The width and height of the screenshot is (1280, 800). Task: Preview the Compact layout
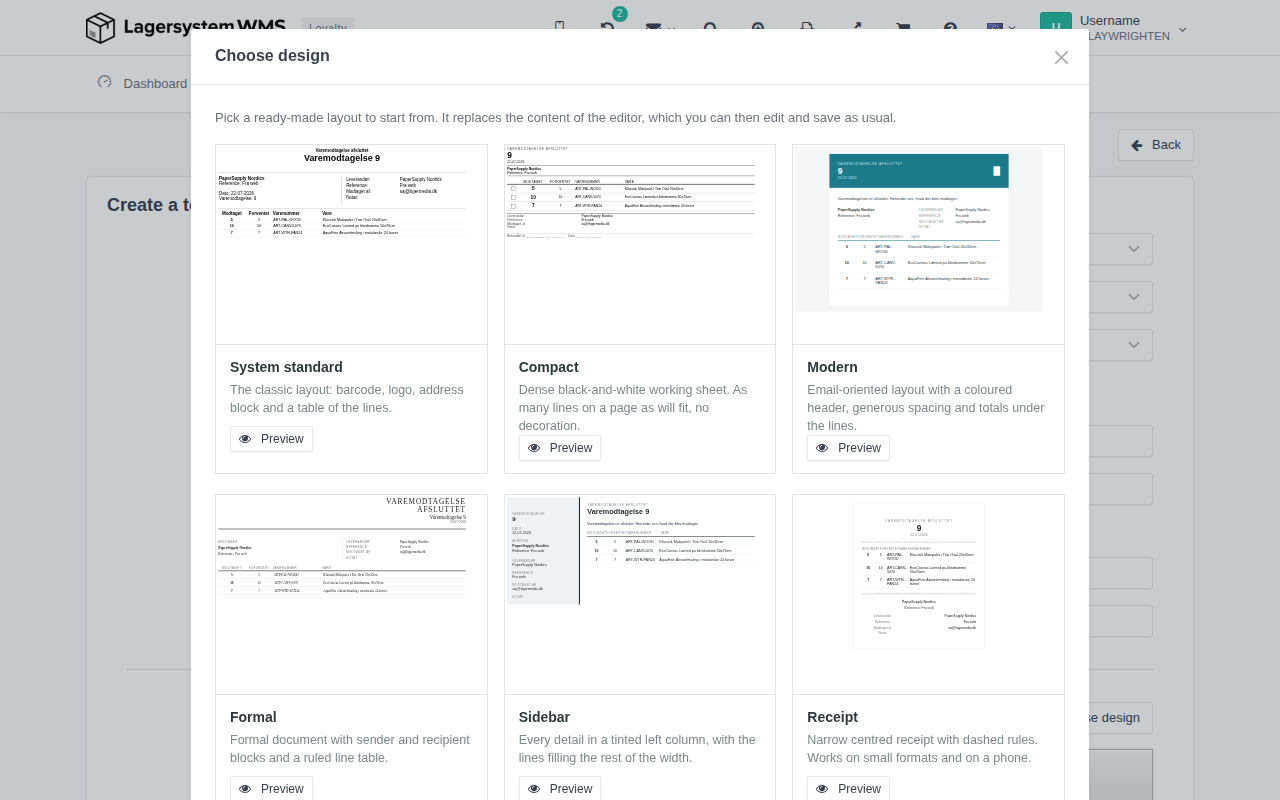pos(560,448)
